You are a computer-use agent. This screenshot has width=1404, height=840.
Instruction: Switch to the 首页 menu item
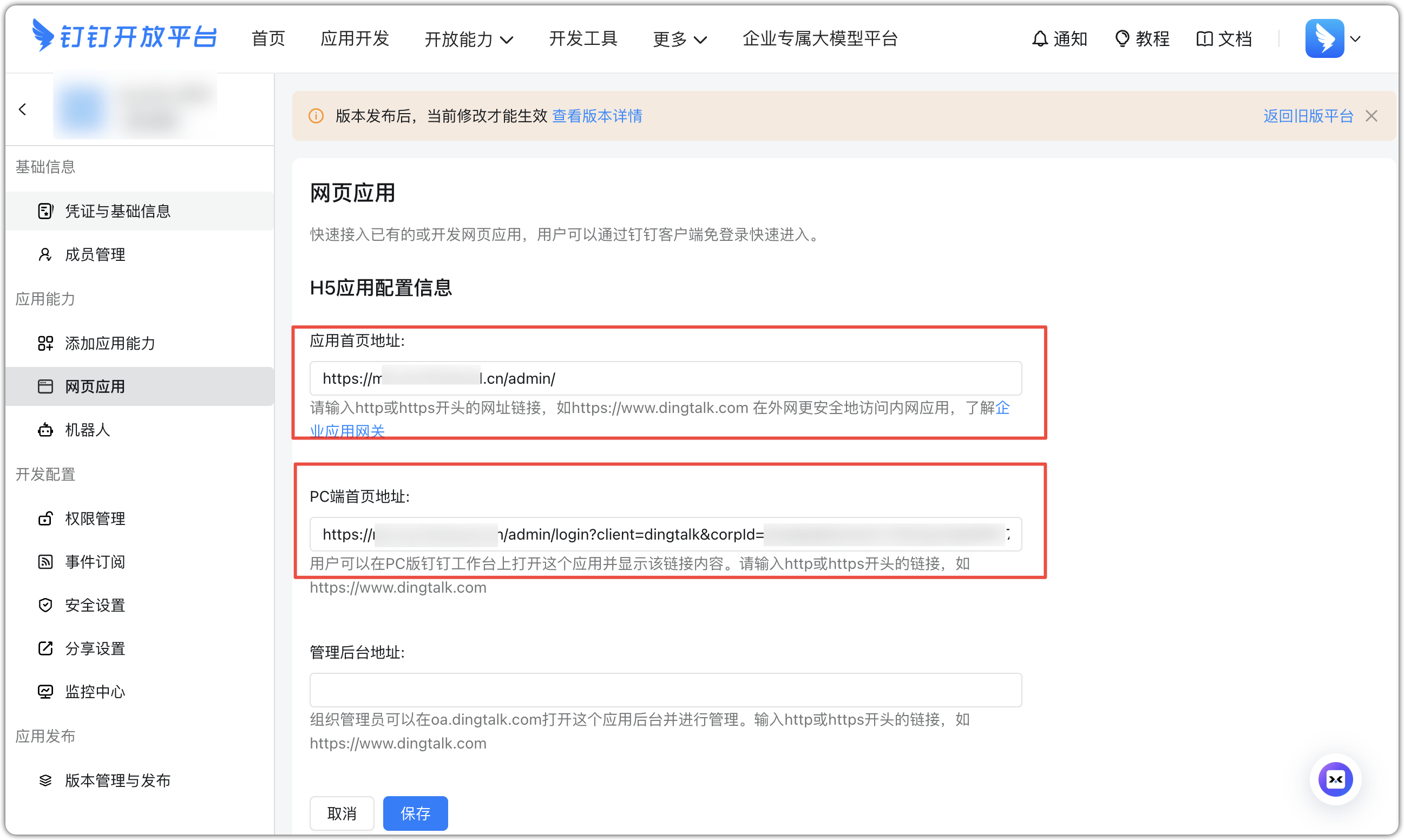[x=268, y=38]
